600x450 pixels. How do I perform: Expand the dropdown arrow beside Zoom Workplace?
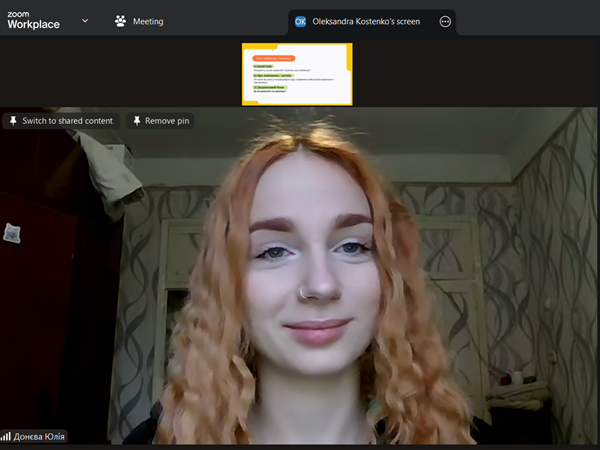pos(85,20)
